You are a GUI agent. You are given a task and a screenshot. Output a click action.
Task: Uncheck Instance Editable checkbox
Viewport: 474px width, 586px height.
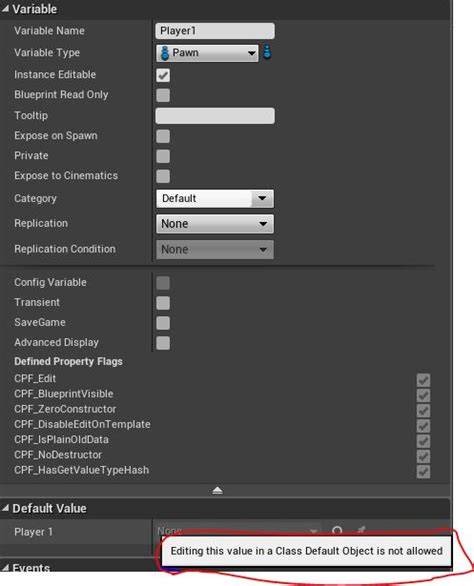click(x=163, y=75)
